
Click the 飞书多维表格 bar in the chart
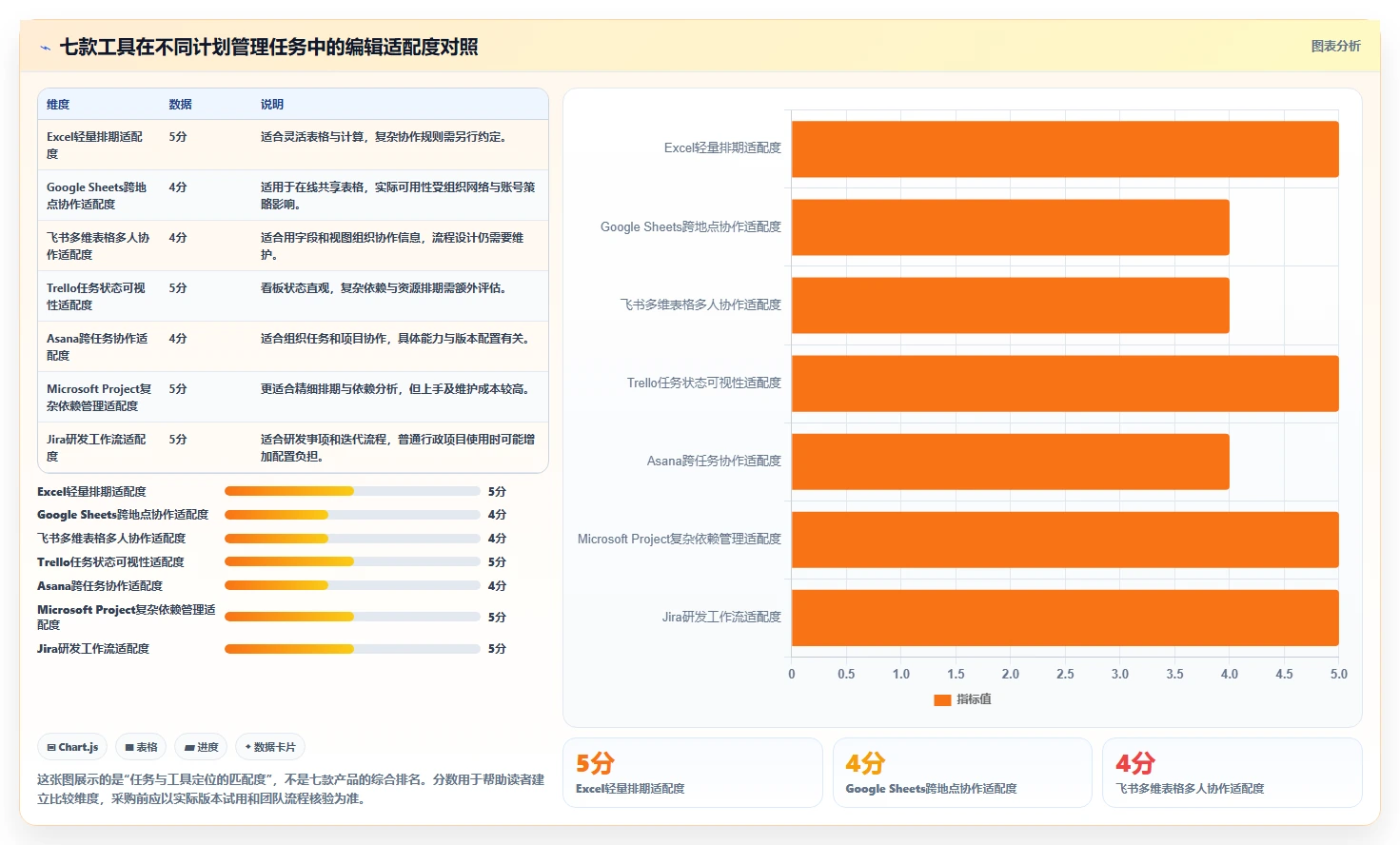pos(1011,305)
